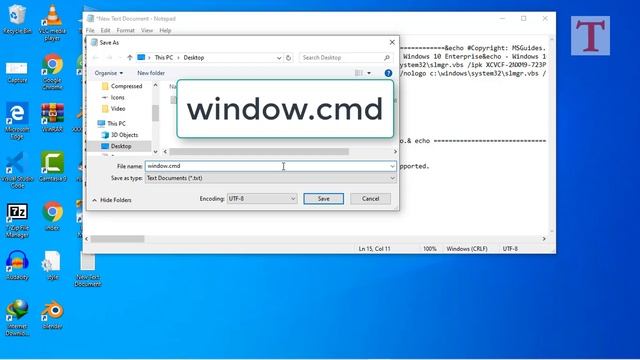This screenshot has height=360, width=640.
Task: Launch Blender from the desktop
Action: [x=52, y=314]
